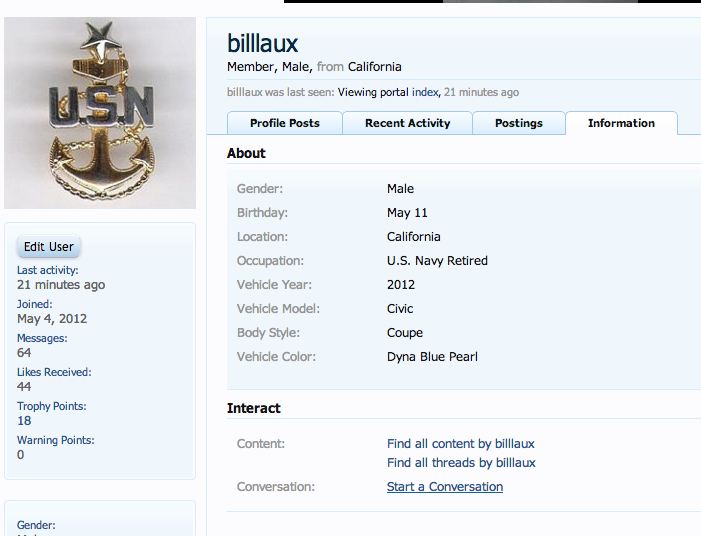Click the Likes Received label
This screenshot has width=701, height=536.
tap(54, 372)
